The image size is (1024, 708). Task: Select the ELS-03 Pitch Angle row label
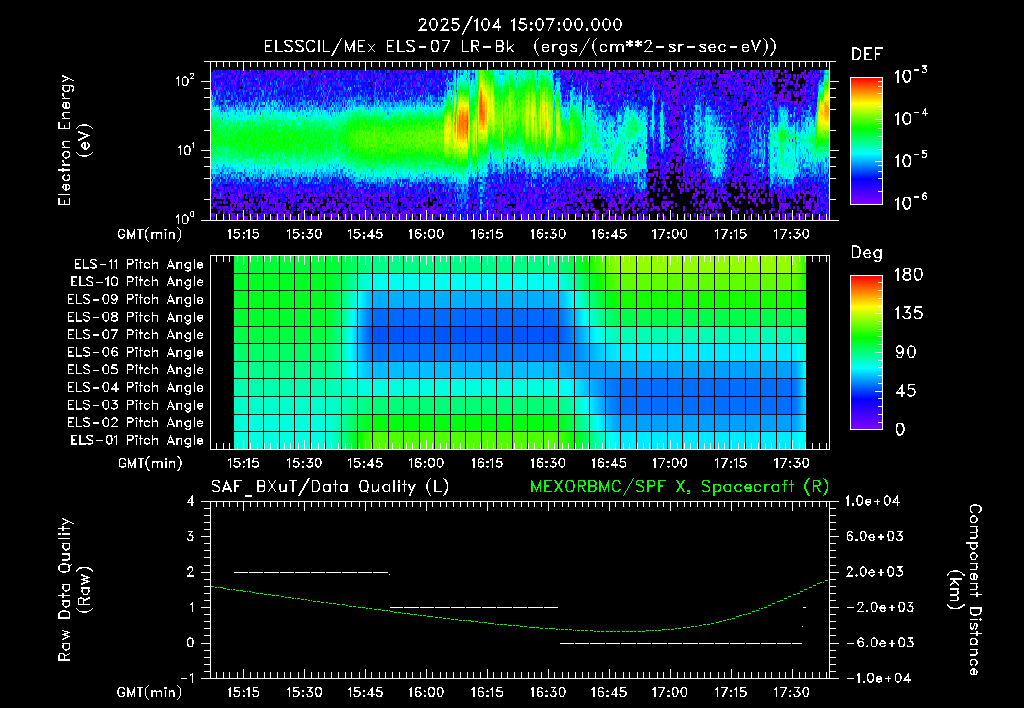(x=136, y=406)
